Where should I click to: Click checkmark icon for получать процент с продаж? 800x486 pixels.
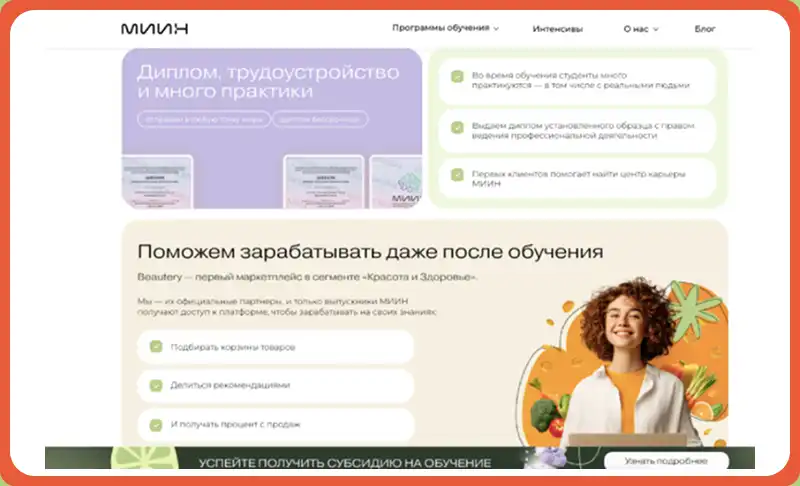(x=156, y=424)
